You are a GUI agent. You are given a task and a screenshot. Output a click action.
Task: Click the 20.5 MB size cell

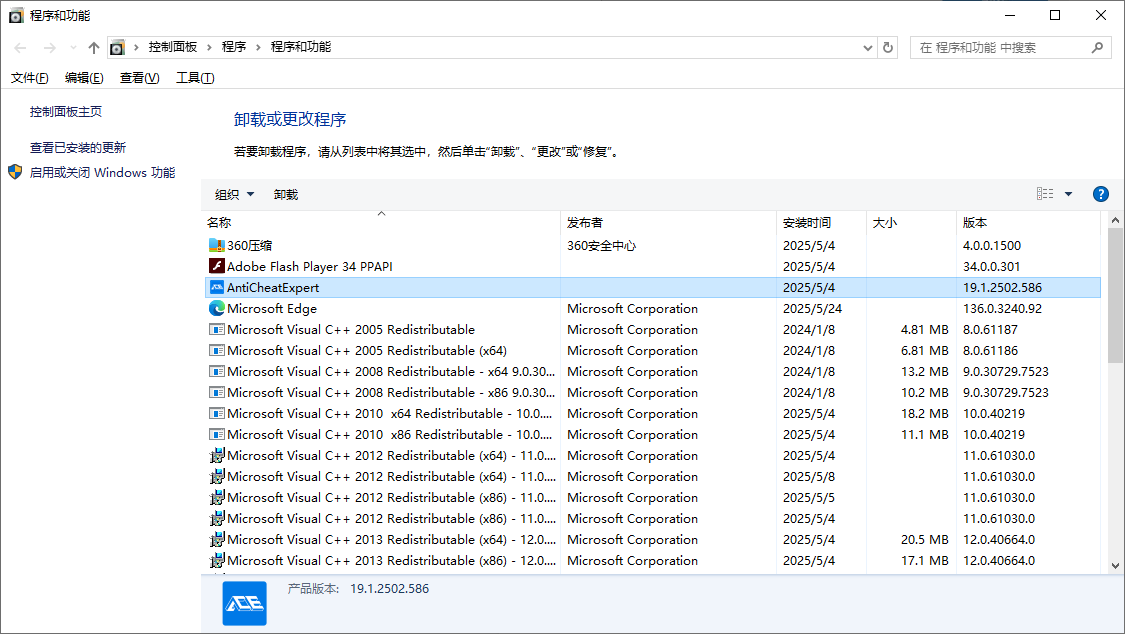pyautogui.click(x=925, y=539)
